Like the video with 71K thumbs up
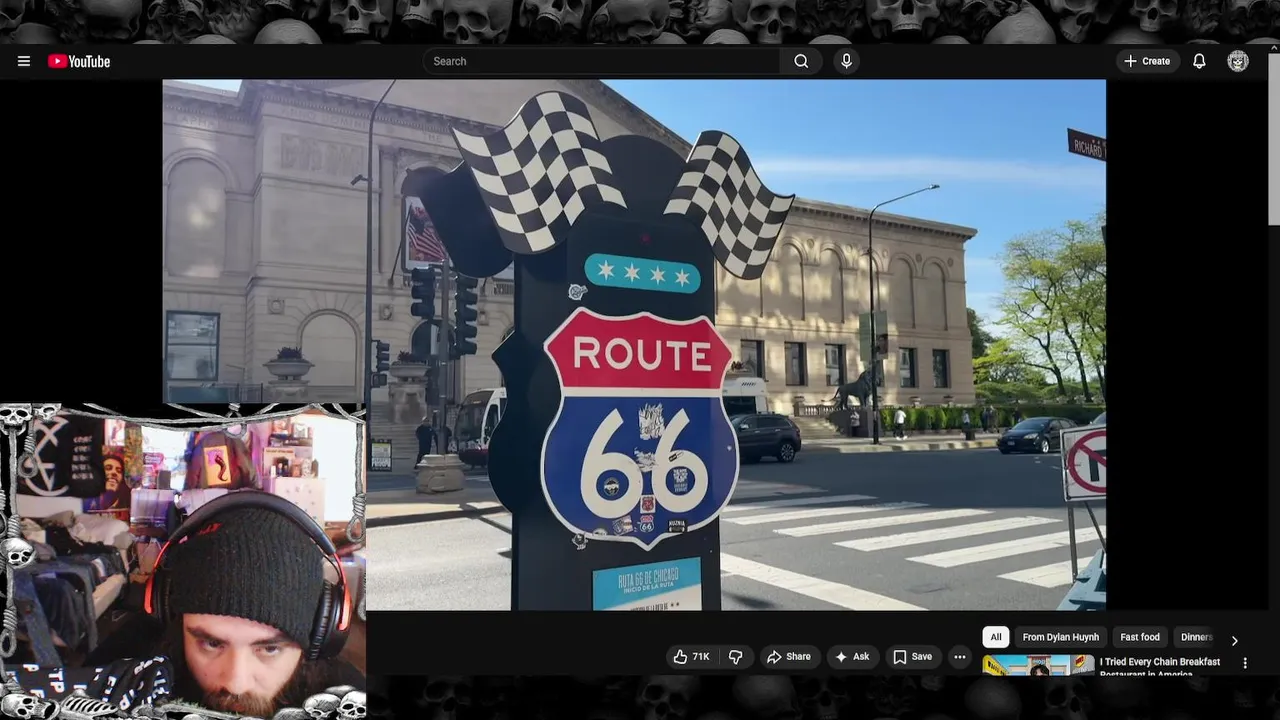 (692, 657)
